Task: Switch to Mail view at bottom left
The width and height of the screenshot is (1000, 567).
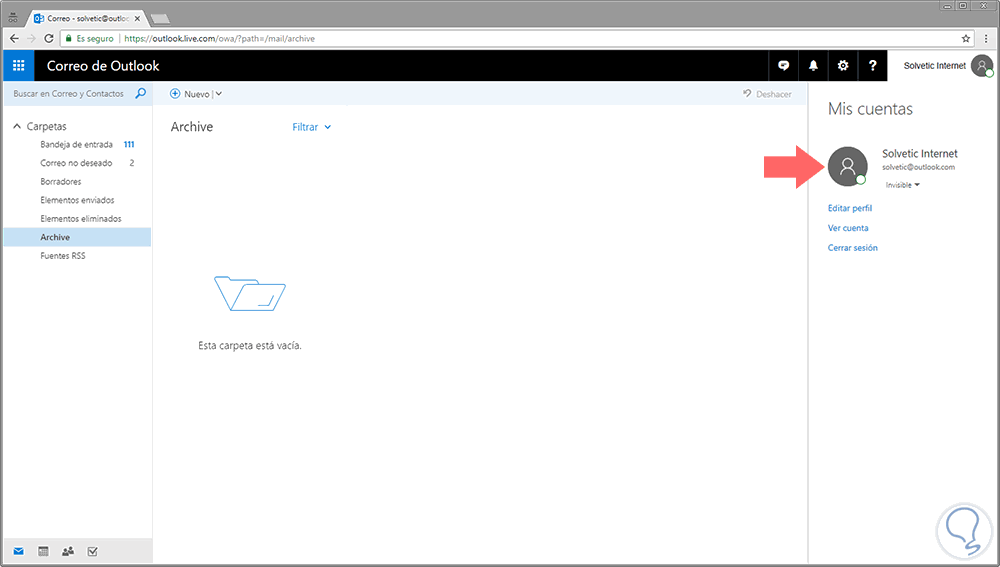Action: (x=18, y=551)
